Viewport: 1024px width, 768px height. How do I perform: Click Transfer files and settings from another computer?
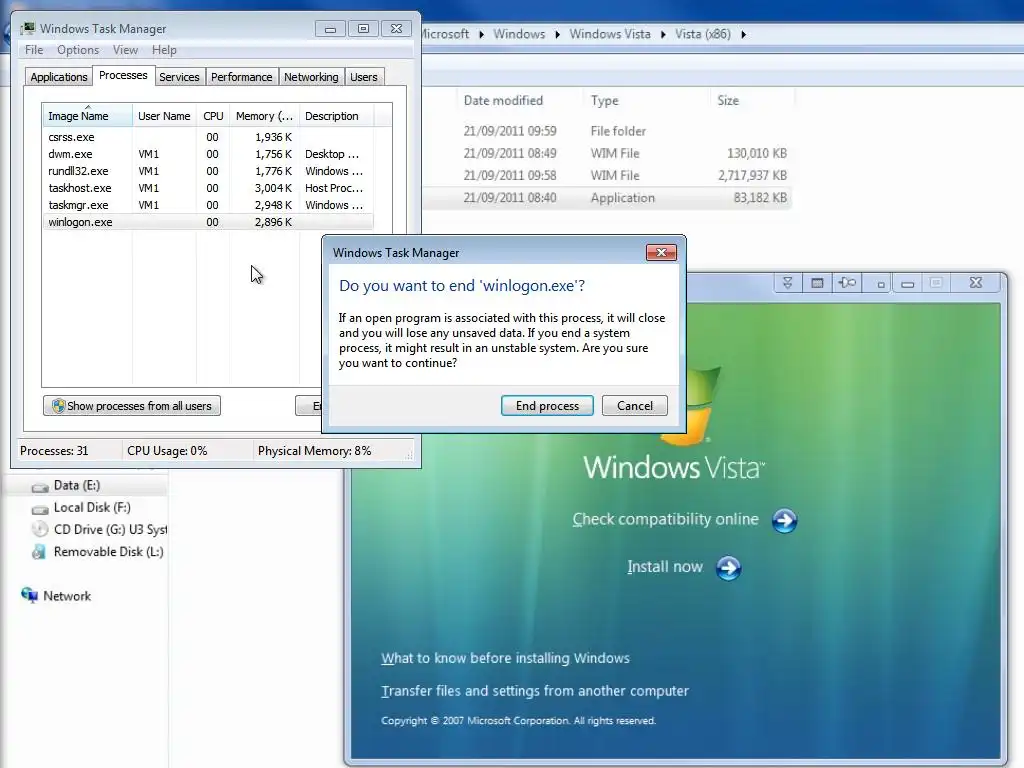pyautogui.click(x=535, y=691)
